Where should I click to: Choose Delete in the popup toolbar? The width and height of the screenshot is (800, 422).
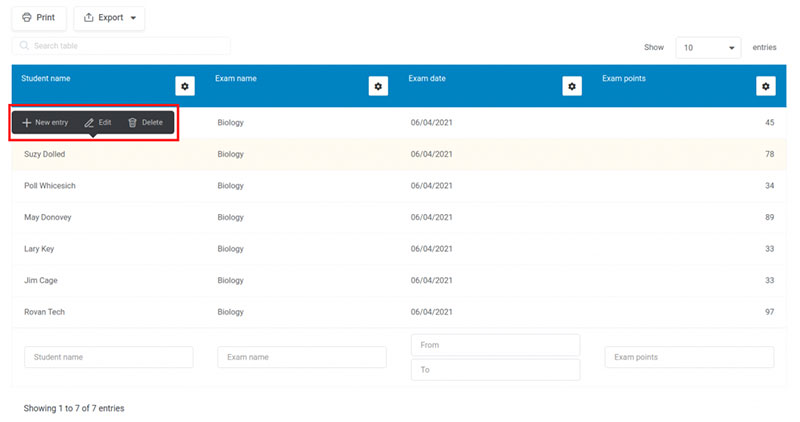(145, 122)
